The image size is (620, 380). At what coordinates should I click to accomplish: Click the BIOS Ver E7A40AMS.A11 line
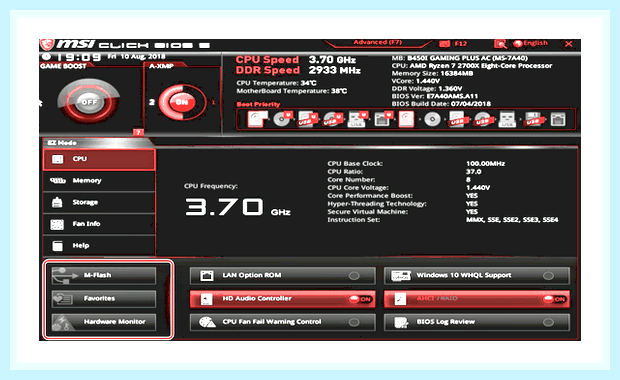[x=435, y=96]
